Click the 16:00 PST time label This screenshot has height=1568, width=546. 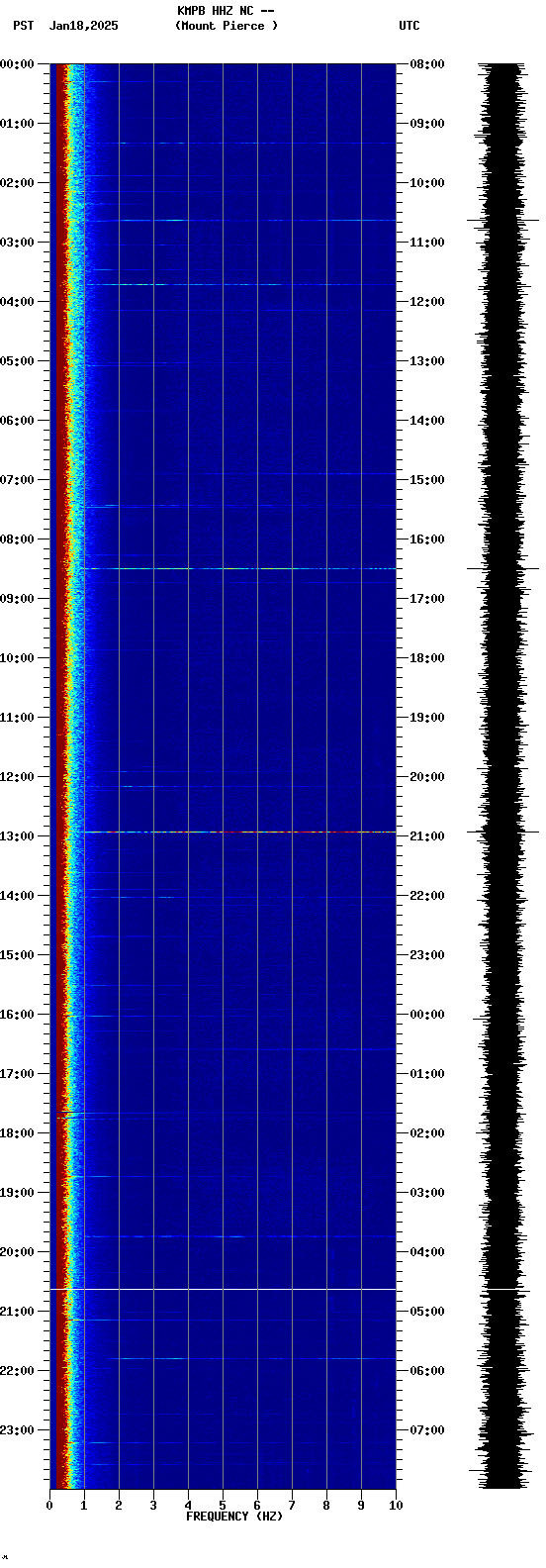click(x=17, y=1015)
